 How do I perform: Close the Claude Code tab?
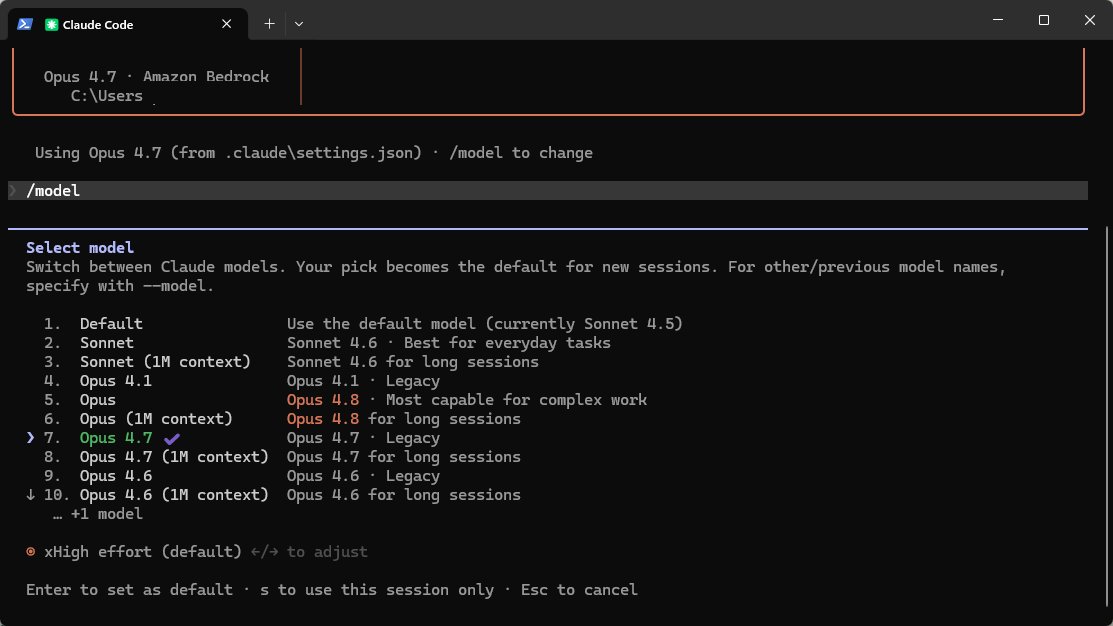pos(226,24)
